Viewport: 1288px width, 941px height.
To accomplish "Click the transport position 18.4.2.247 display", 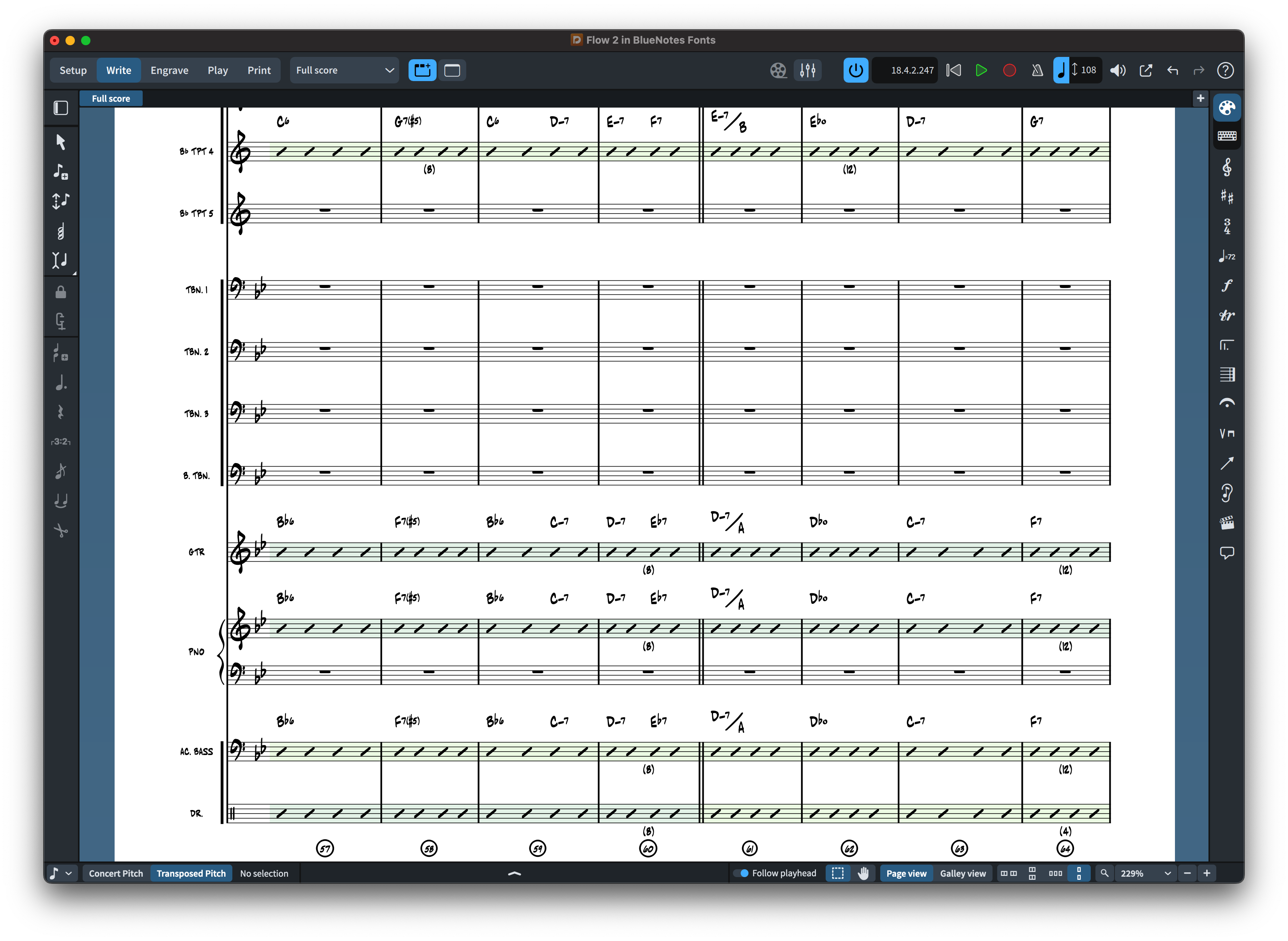I will click(x=906, y=70).
